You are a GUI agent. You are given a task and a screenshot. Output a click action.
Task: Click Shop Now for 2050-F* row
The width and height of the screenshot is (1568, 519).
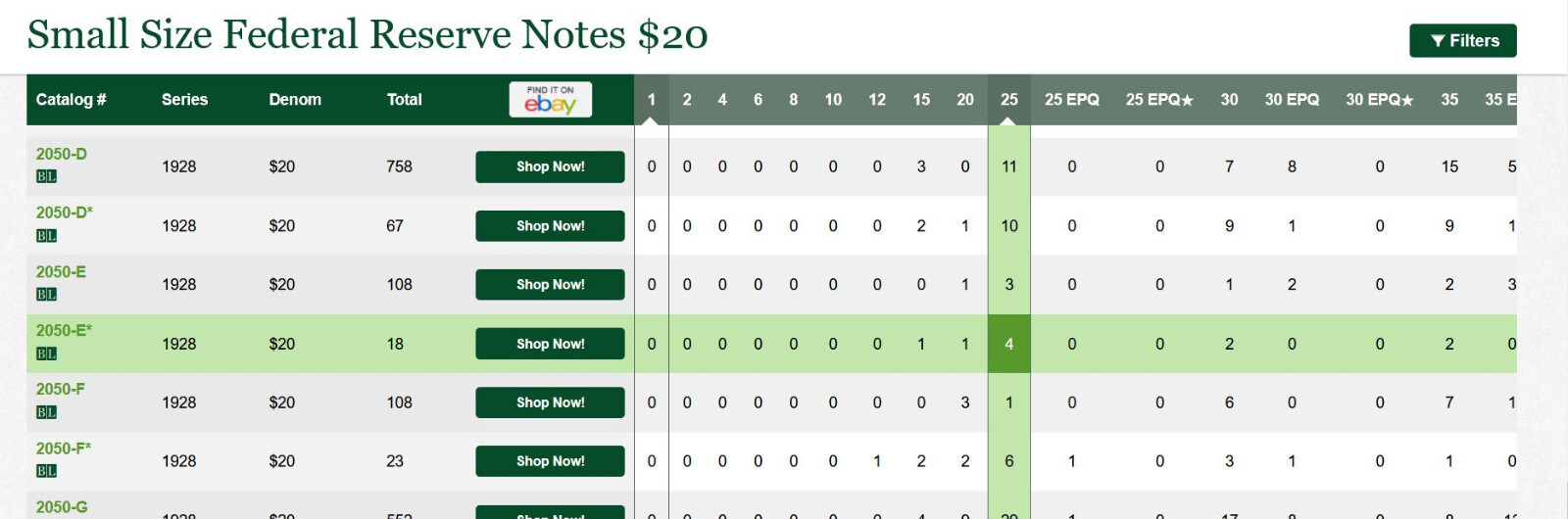click(550, 461)
